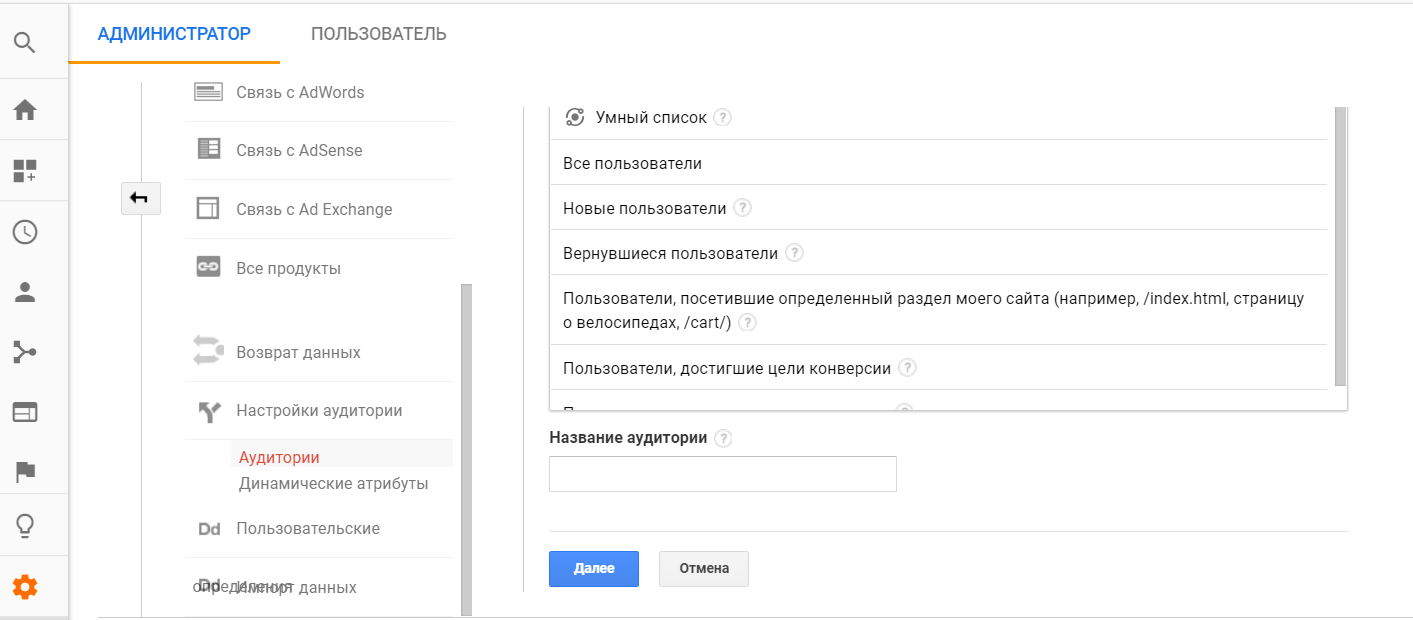Screen dimensions: 1413x620
Task: Open Связь с AdSense
Action: [x=299, y=150]
